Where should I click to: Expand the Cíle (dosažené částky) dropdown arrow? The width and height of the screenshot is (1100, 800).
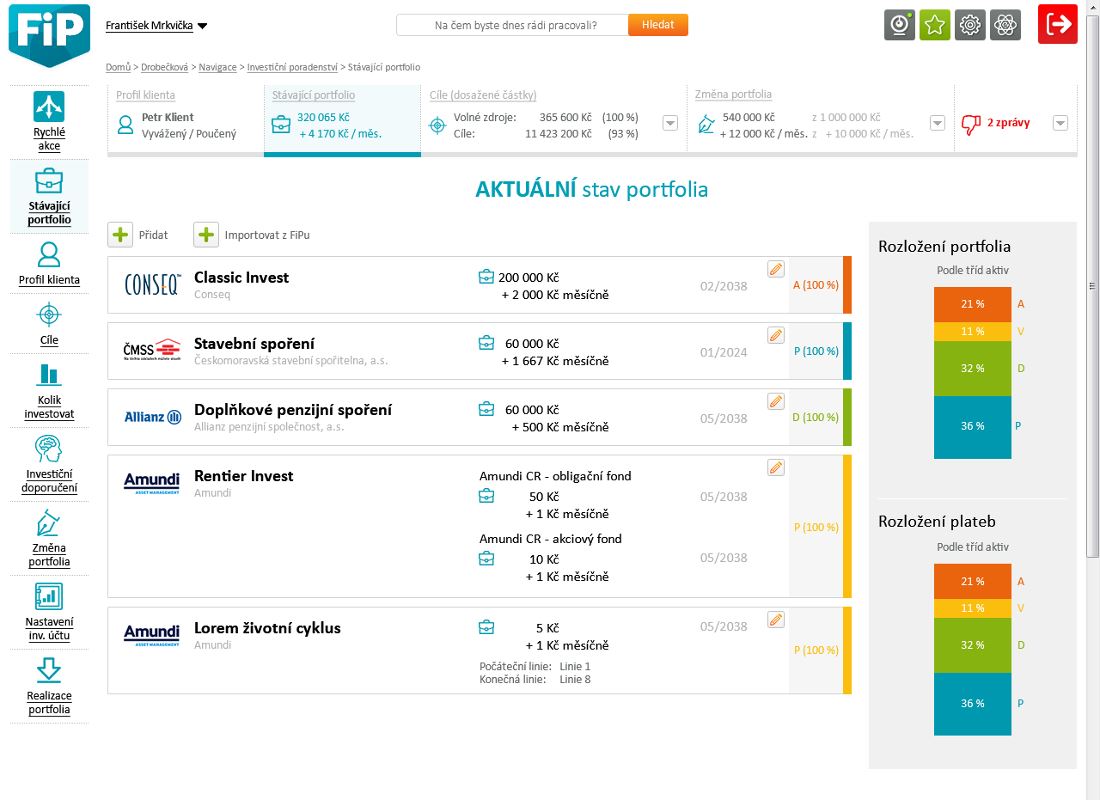670,123
